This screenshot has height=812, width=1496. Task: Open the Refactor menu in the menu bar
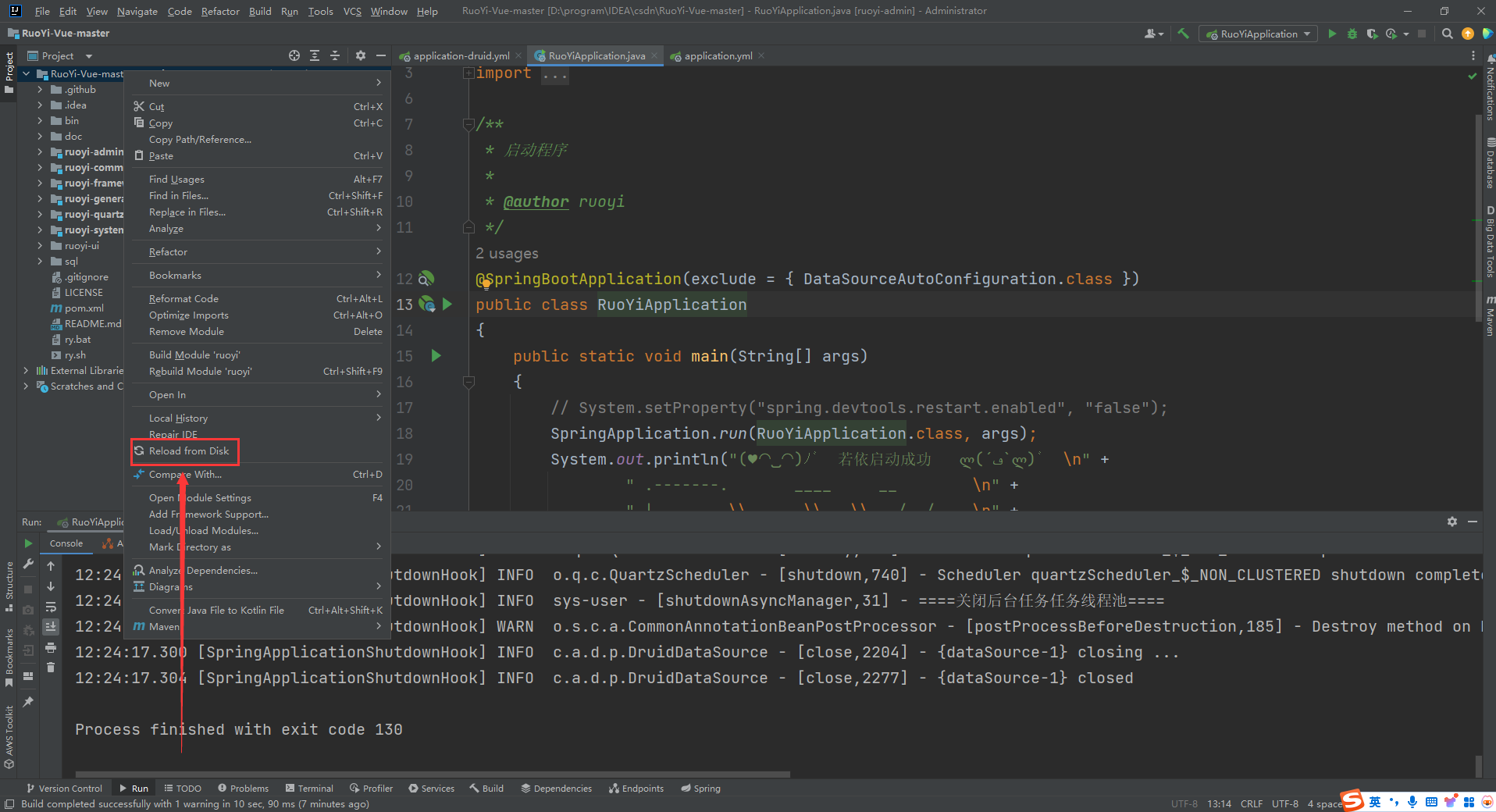(x=220, y=11)
